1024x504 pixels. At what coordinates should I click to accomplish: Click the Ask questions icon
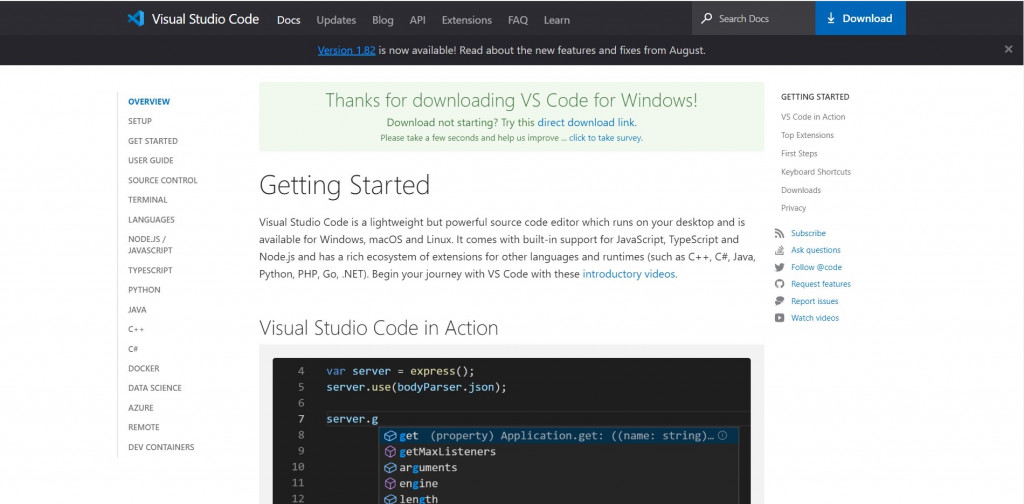coord(779,250)
